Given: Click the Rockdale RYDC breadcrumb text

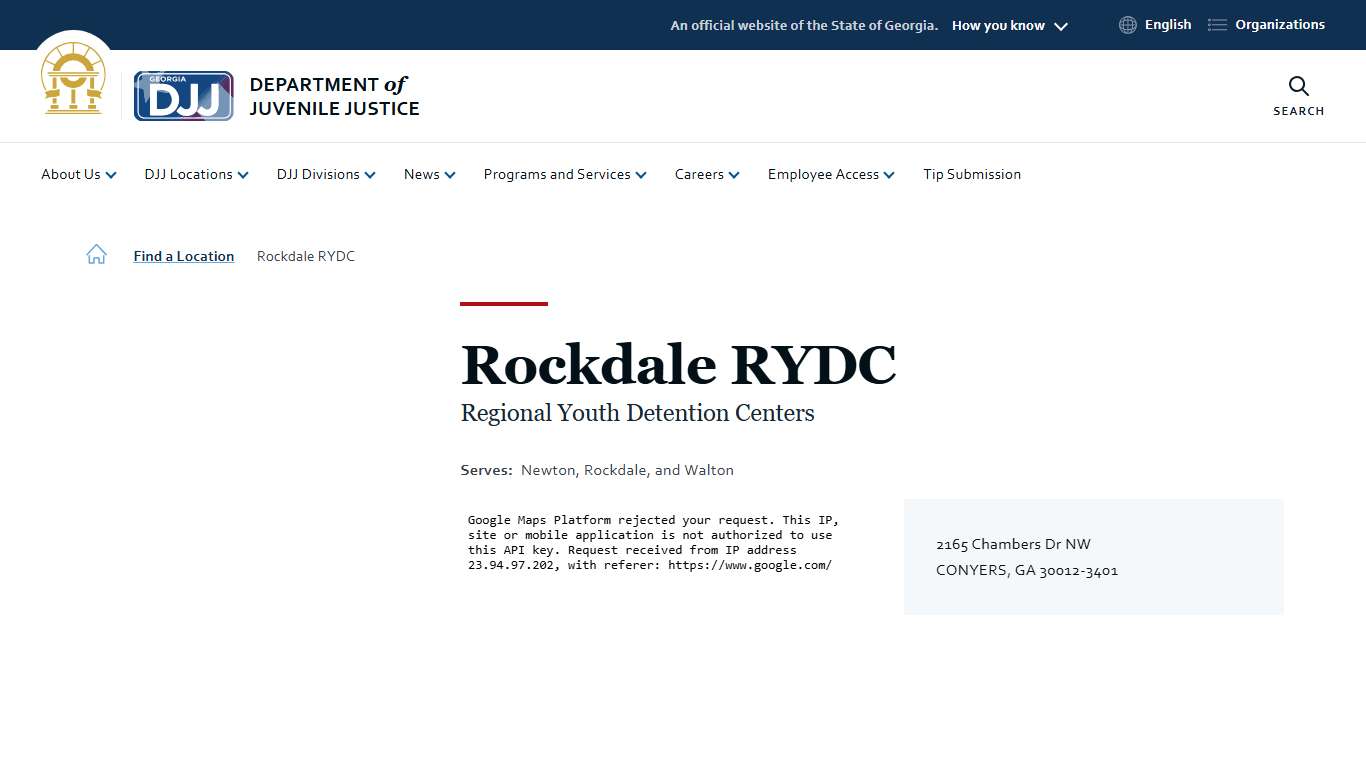Looking at the screenshot, I should pos(305,256).
